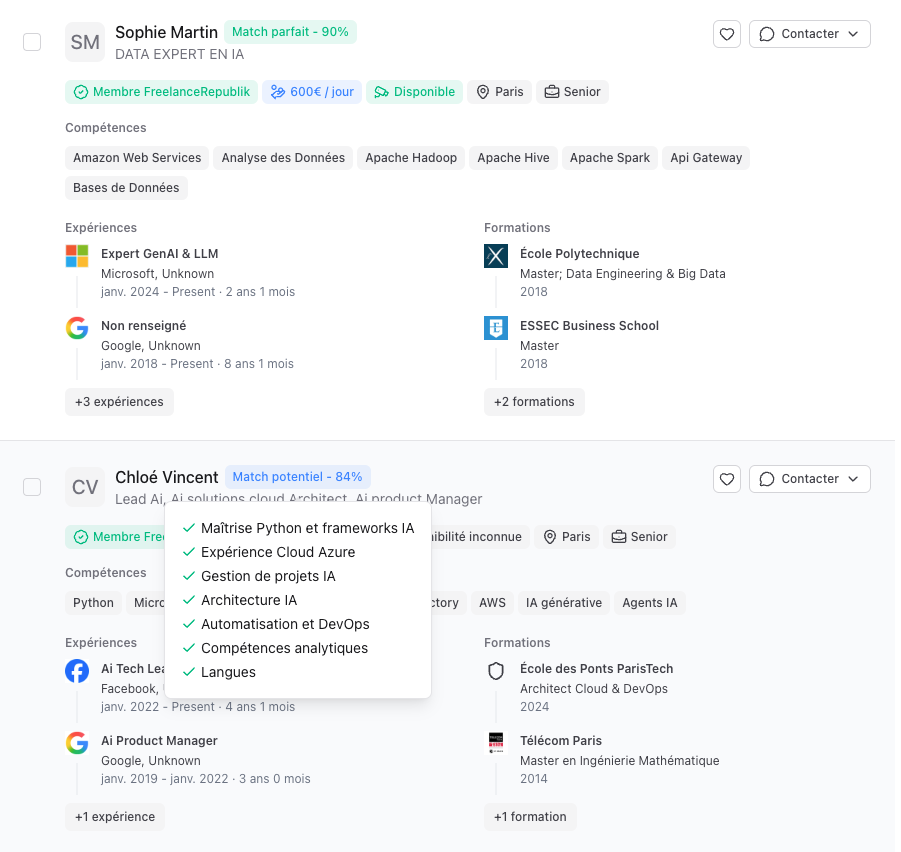The image size is (901, 852).
Task: Click the Google logo on Sophie's second experience
Action: coord(77,327)
